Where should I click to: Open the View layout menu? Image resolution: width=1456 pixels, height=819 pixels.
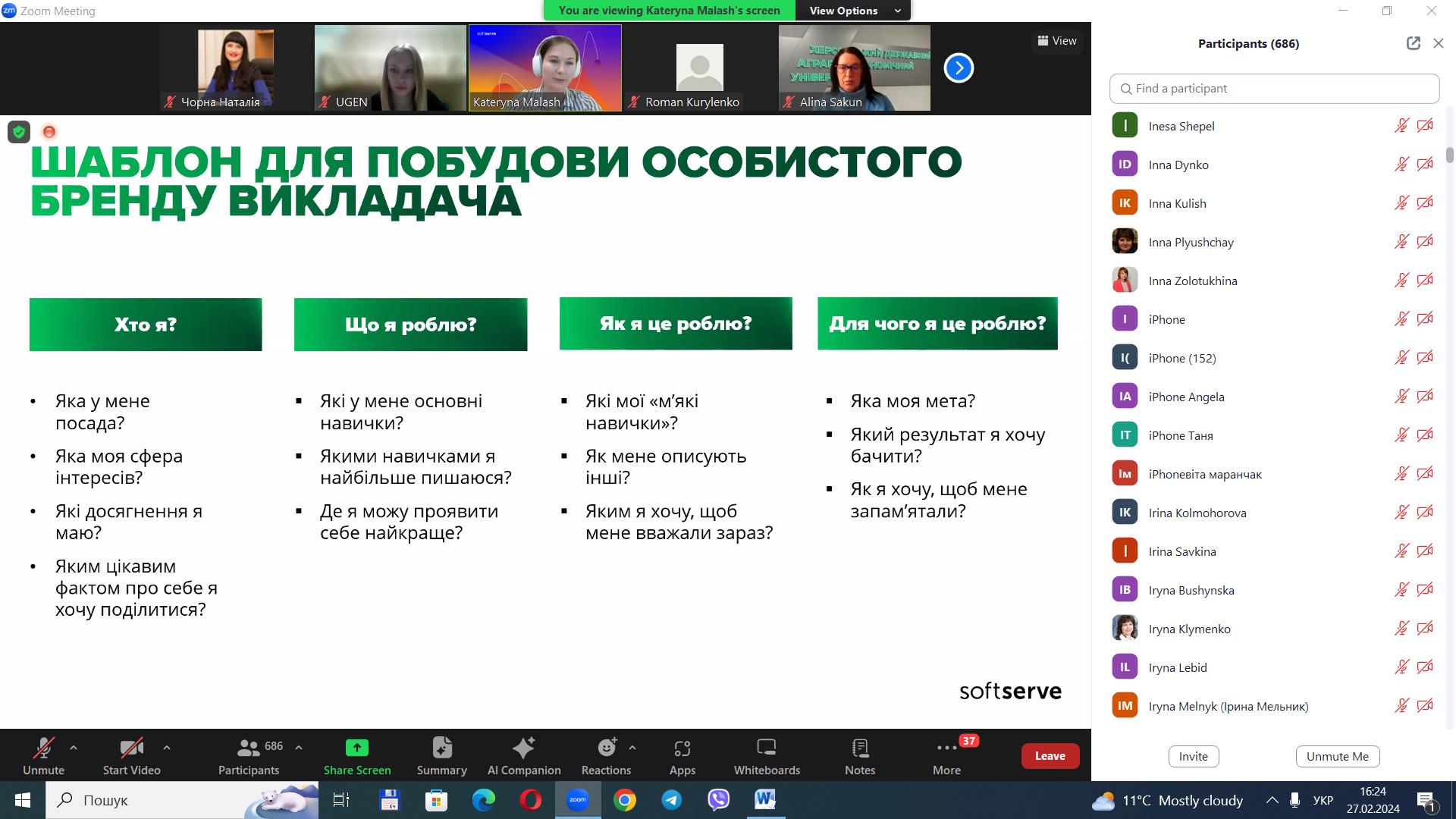click(x=1057, y=41)
